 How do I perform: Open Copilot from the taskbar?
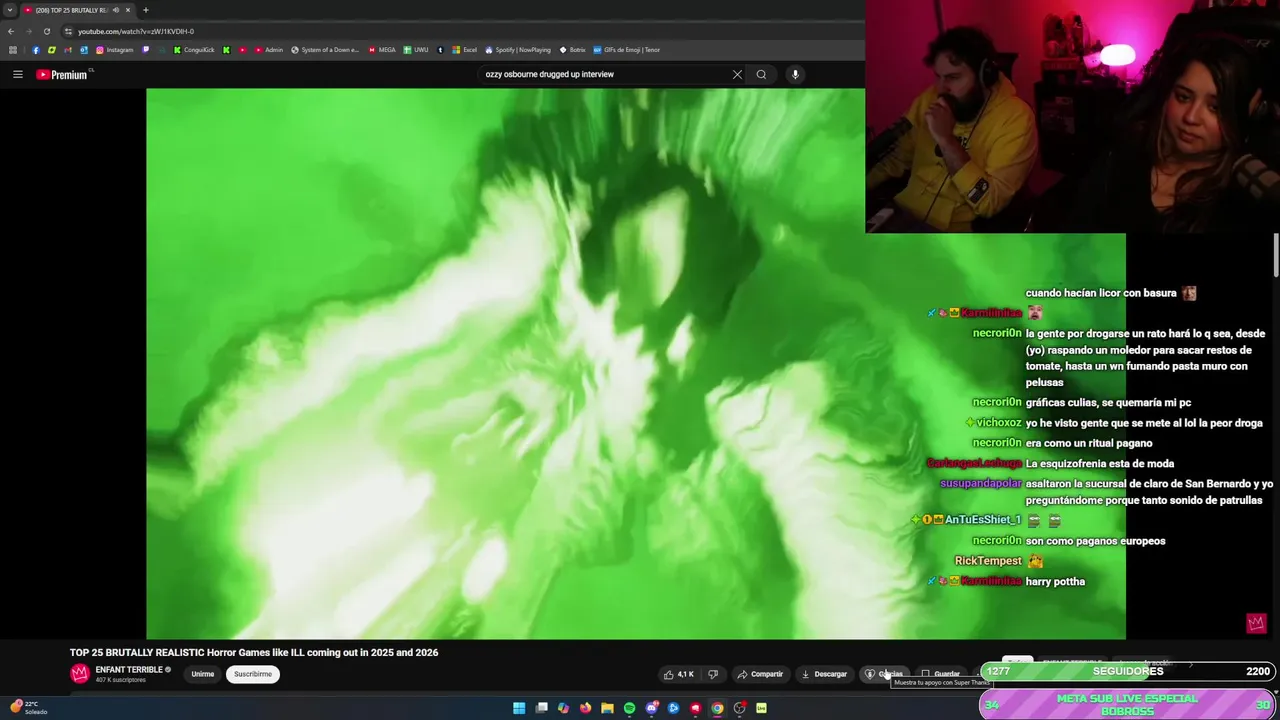click(563, 708)
